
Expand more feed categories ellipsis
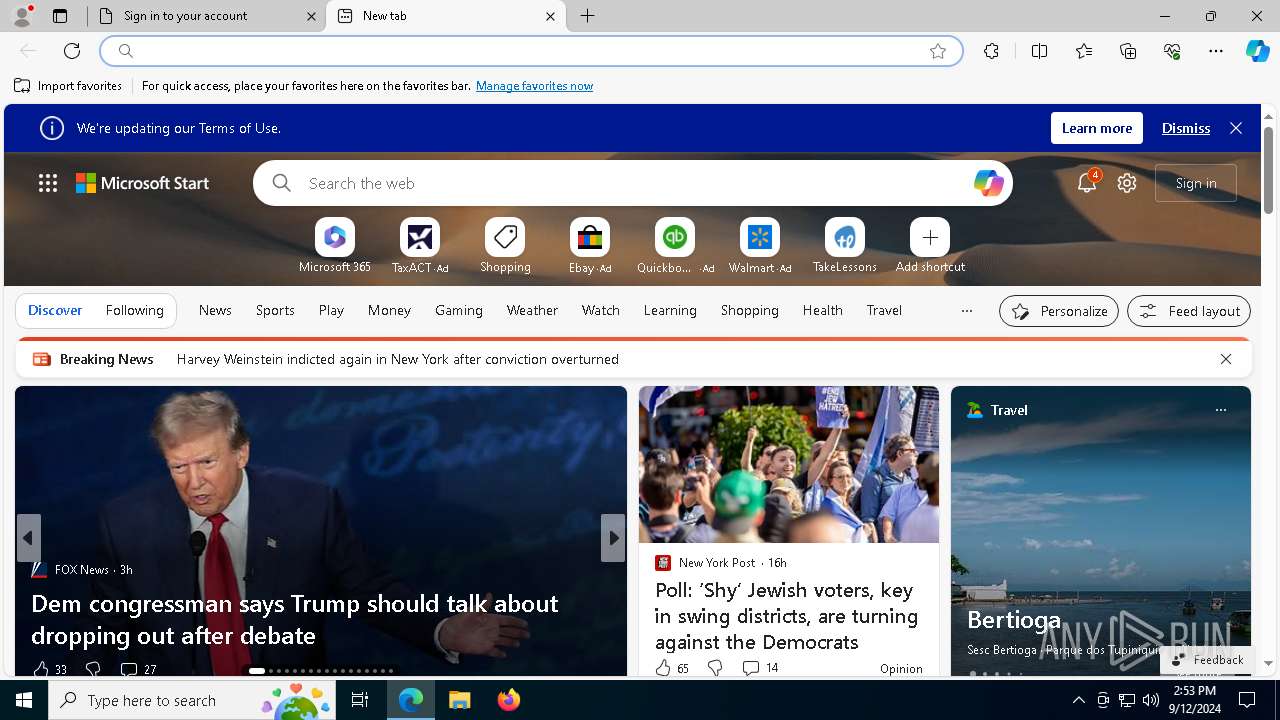pos(966,311)
